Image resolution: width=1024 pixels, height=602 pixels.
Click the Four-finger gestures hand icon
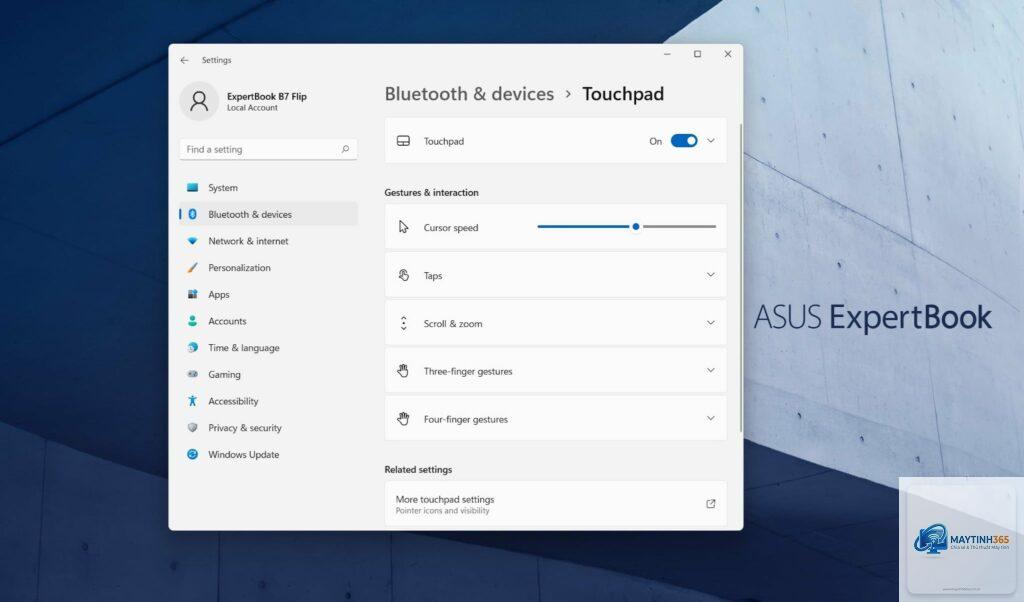pyautogui.click(x=404, y=419)
